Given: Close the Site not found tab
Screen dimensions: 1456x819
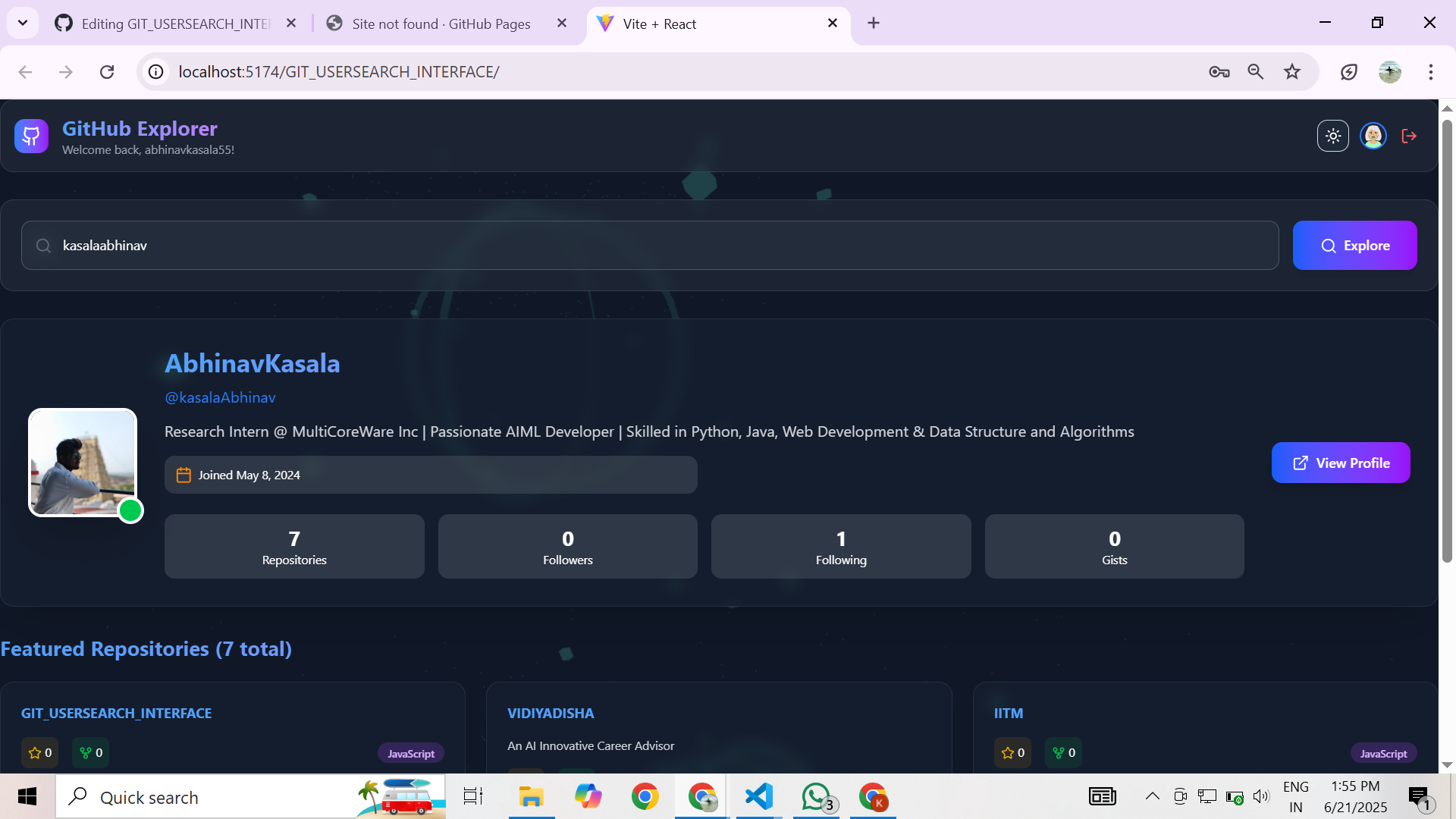Looking at the screenshot, I should tap(562, 24).
